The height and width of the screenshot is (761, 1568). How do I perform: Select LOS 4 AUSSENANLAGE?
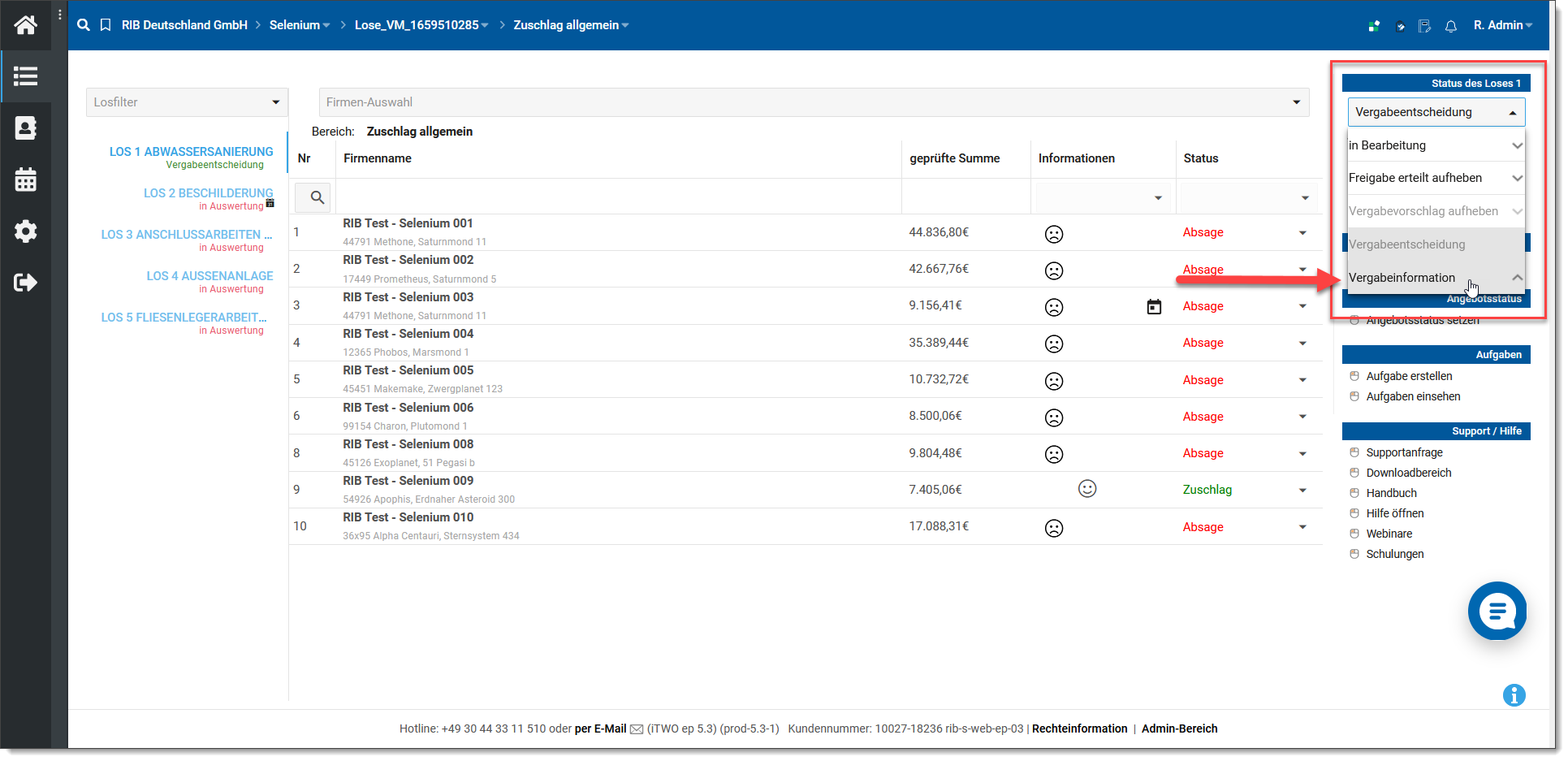[x=209, y=276]
